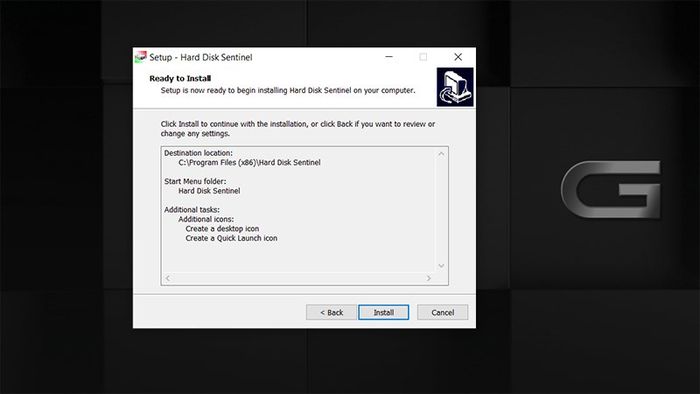Click the setup wizard computer image
The height and width of the screenshot is (394, 700).
point(455,87)
